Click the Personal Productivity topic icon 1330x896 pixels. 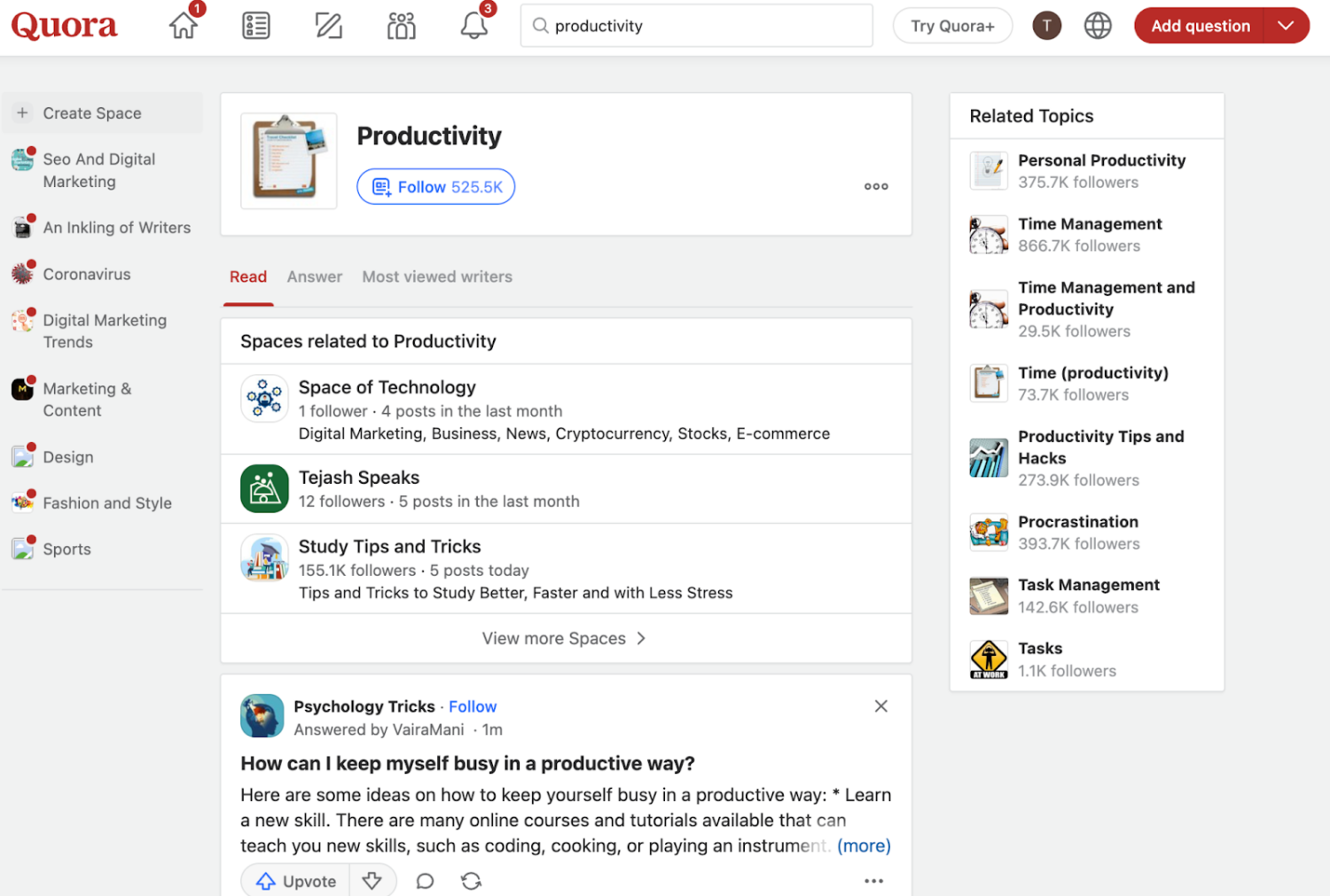[989, 170]
